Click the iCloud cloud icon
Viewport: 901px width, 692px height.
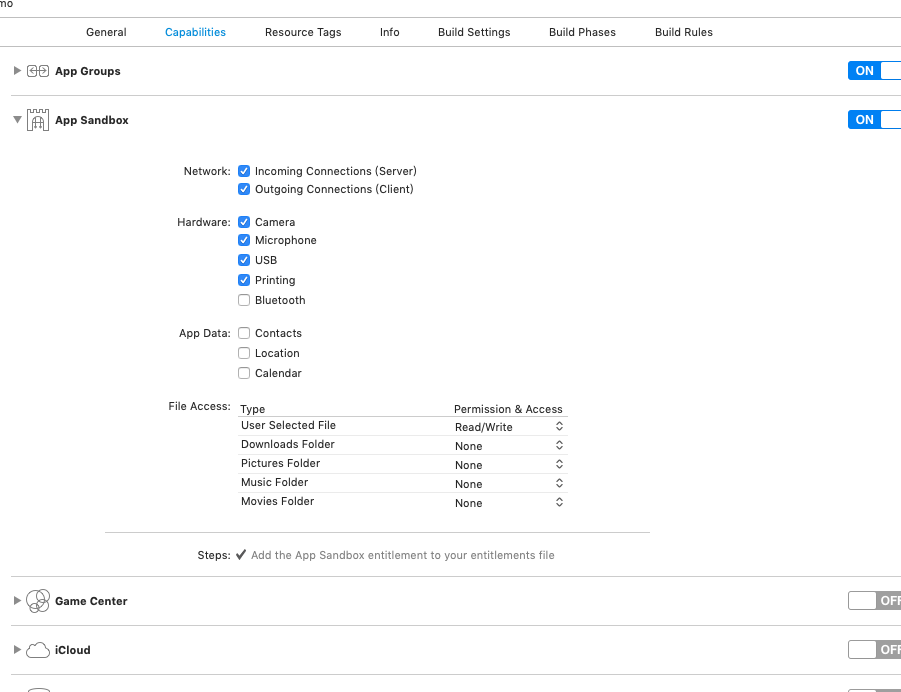[38, 650]
